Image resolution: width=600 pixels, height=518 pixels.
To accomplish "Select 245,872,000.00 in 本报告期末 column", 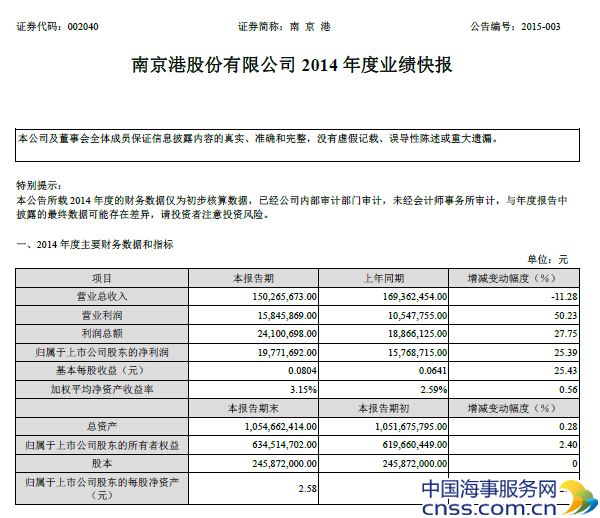I will (285, 463).
